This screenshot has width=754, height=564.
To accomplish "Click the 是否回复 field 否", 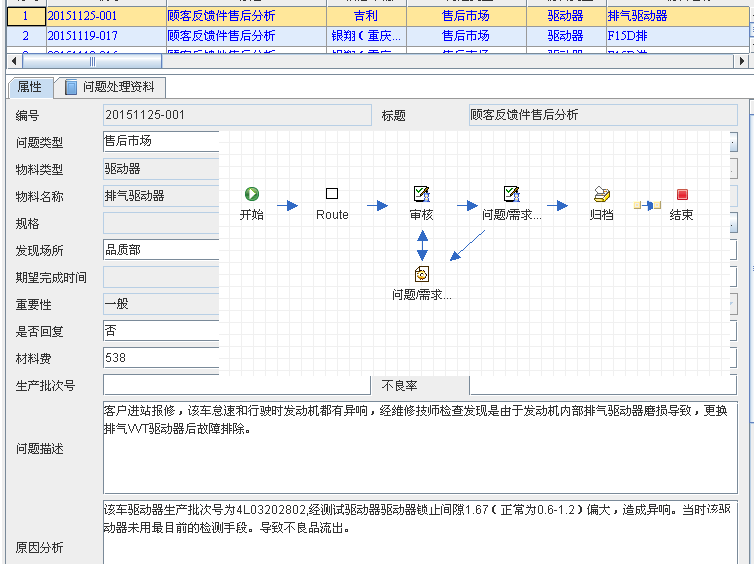I will click(161, 331).
